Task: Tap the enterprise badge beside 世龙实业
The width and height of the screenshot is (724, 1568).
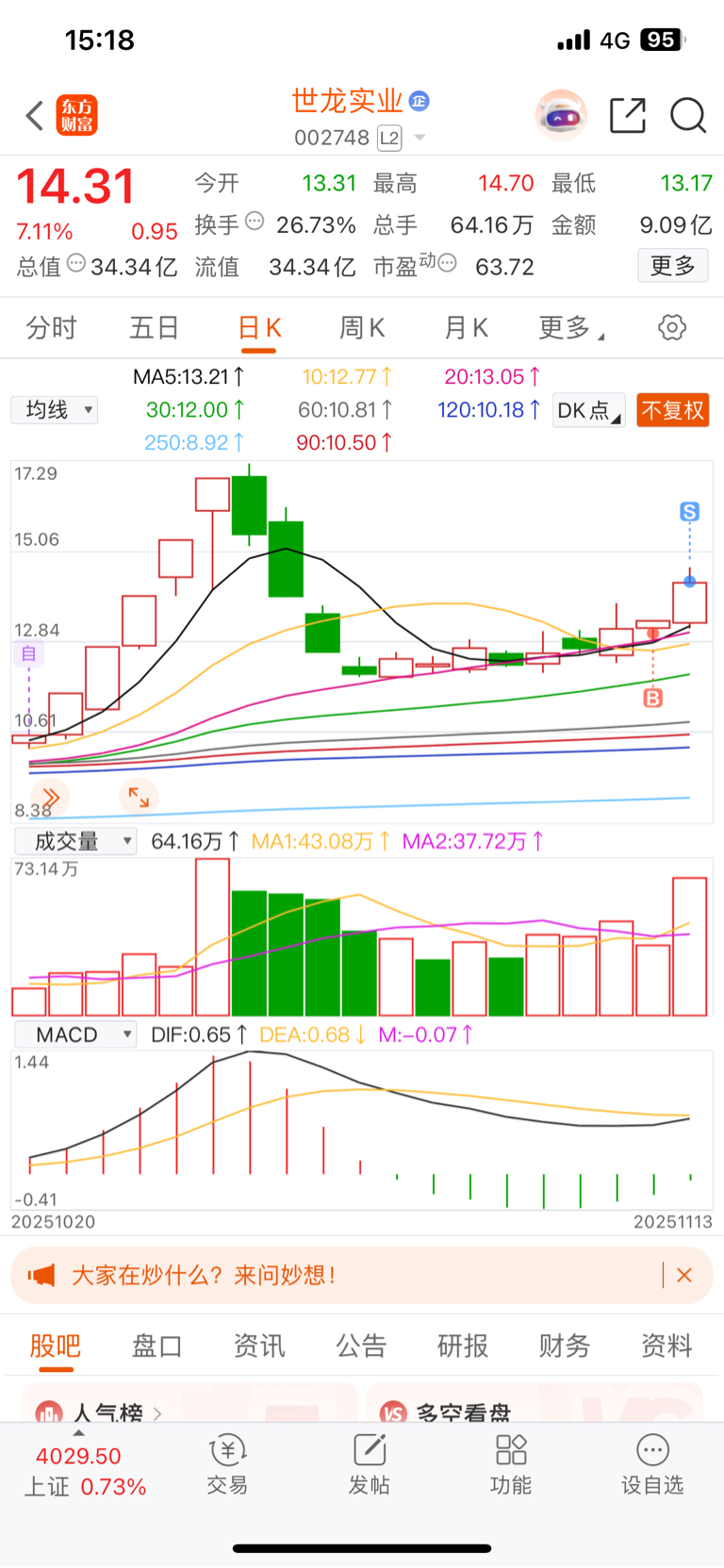Action: point(420,101)
